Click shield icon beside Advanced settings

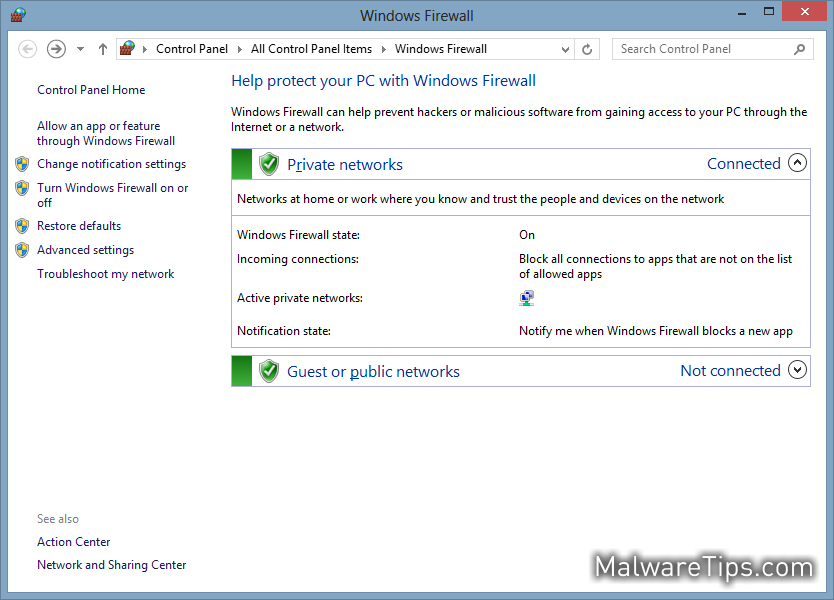point(22,250)
